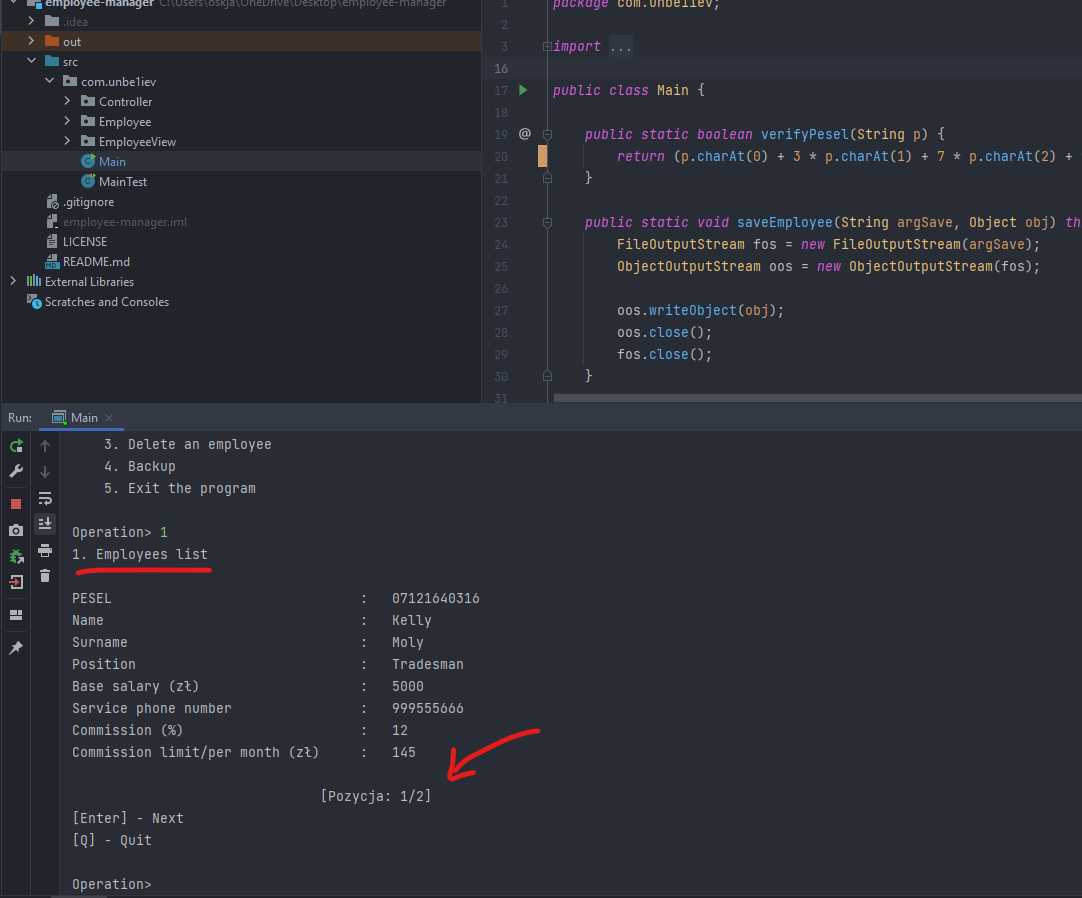Expand the Controller package
This screenshot has width=1082, height=898.
click(x=67, y=101)
